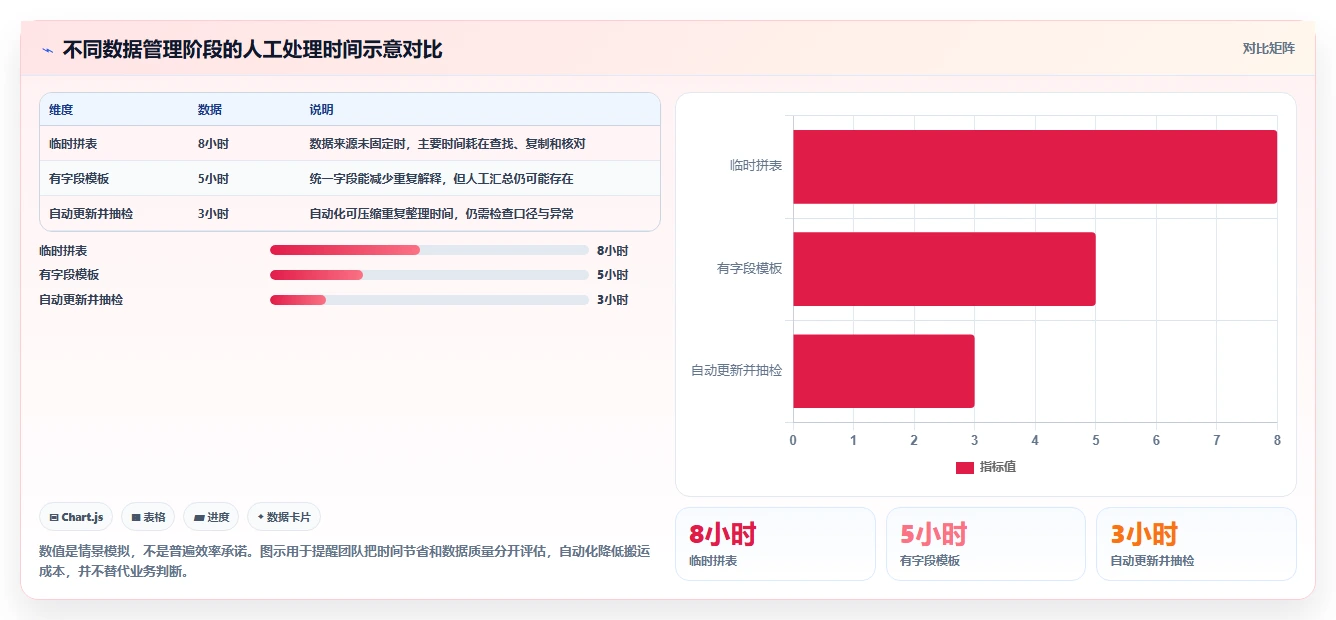The image size is (1336, 620).
Task: Click the 5小时 table cell
Action: tap(213, 179)
